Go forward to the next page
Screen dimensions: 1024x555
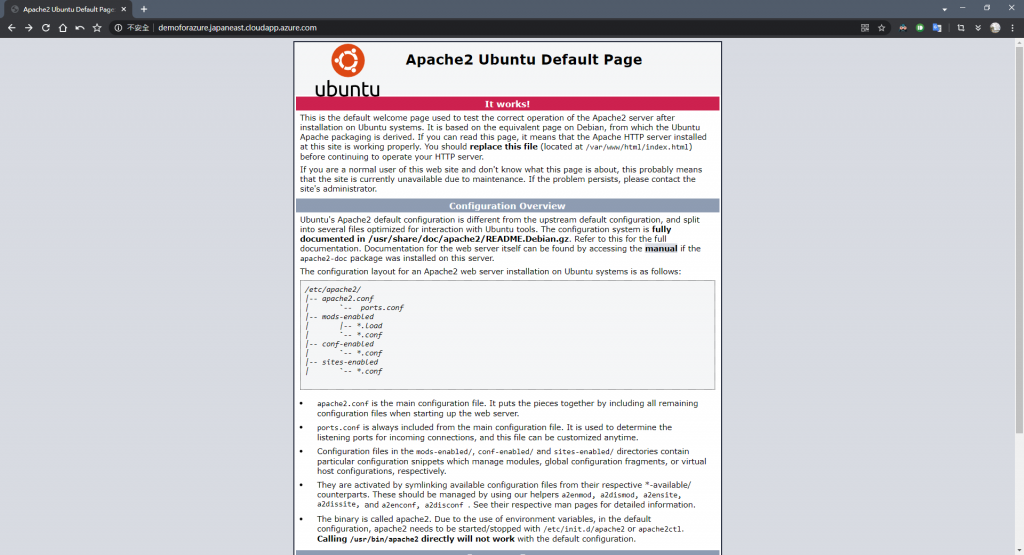[29, 28]
